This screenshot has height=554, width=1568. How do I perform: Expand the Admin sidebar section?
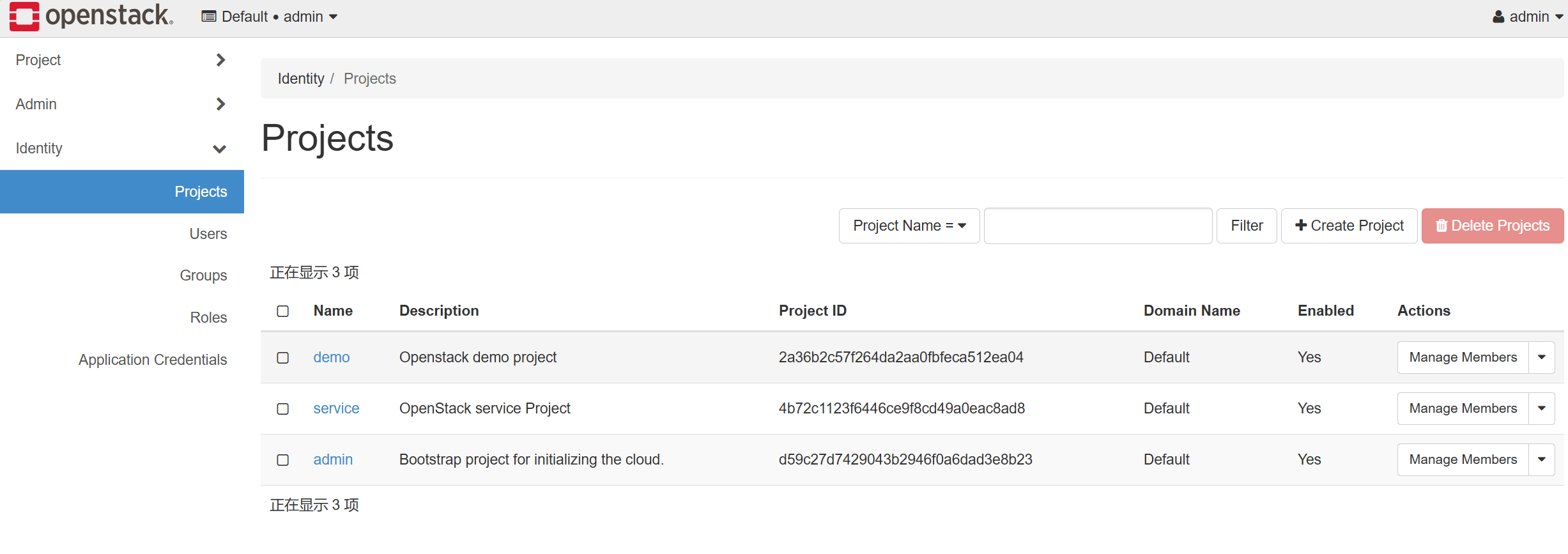click(121, 104)
